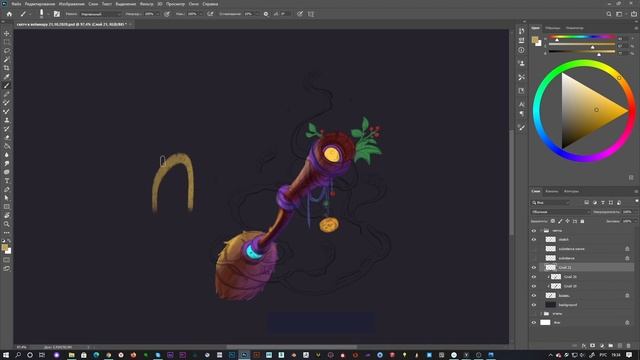Open the layer blending mode dropdown
The width and height of the screenshot is (640, 360).
point(560,212)
